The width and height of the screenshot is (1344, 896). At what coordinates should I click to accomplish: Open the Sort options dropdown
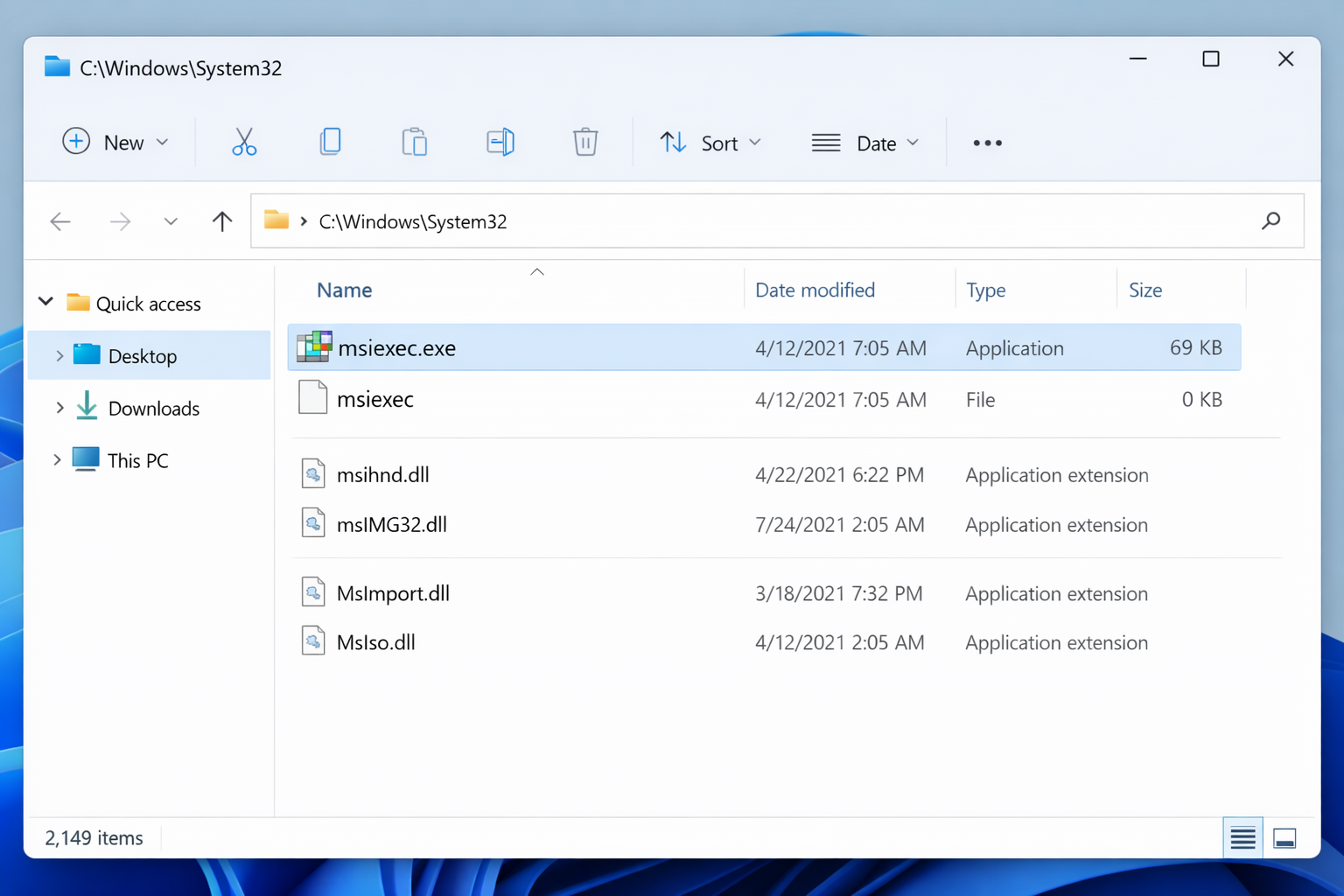[x=710, y=143]
